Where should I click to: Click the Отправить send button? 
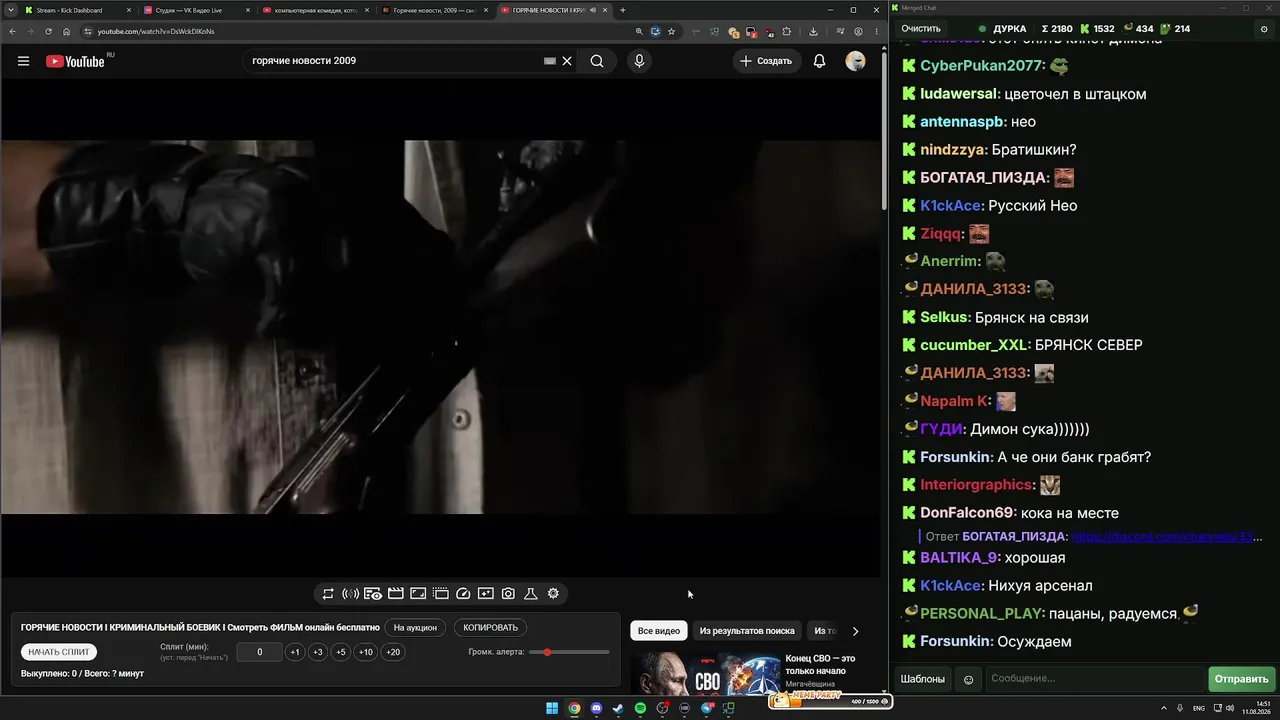pyautogui.click(x=1241, y=679)
